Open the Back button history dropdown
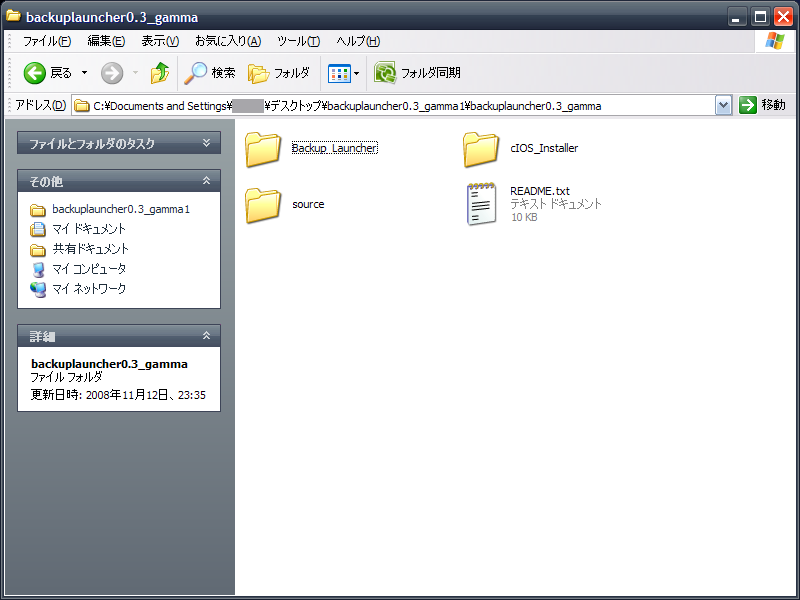 (85, 73)
